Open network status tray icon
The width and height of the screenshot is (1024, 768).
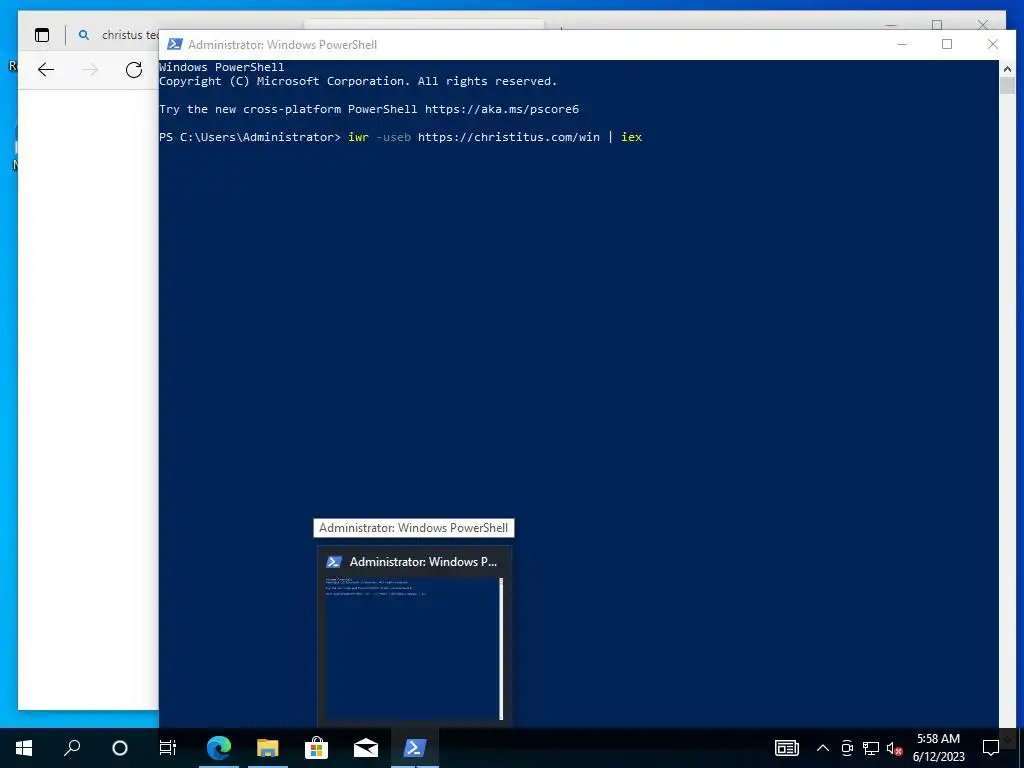click(871, 748)
